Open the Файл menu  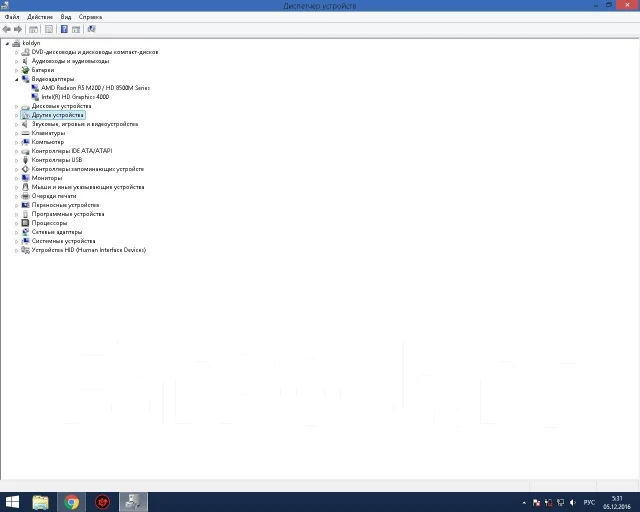[12, 17]
